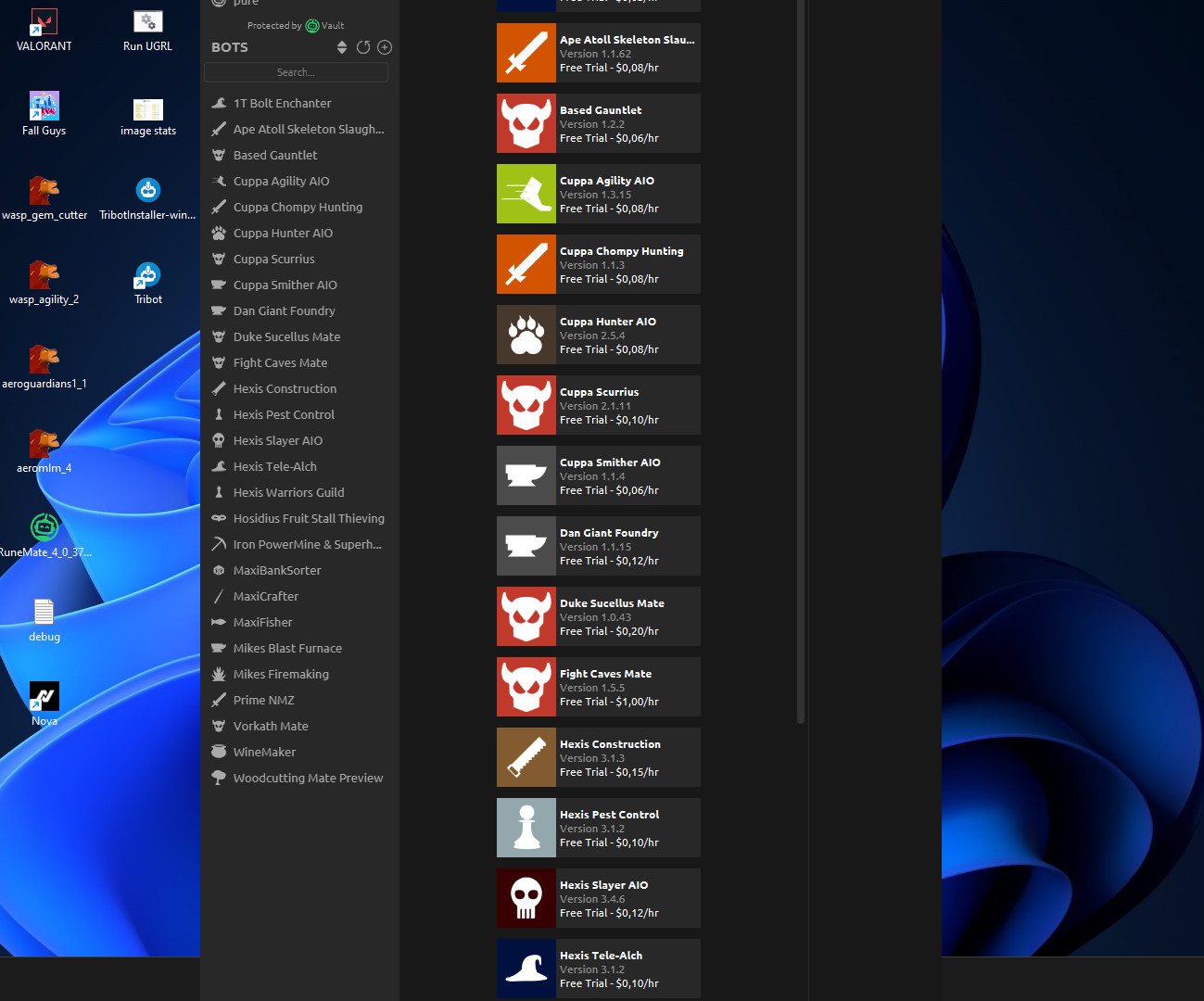The height and width of the screenshot is (1001, 1204).
Task: Select Hexis Warriors Guild in BOTS list
Action: [x=299, y=492]
